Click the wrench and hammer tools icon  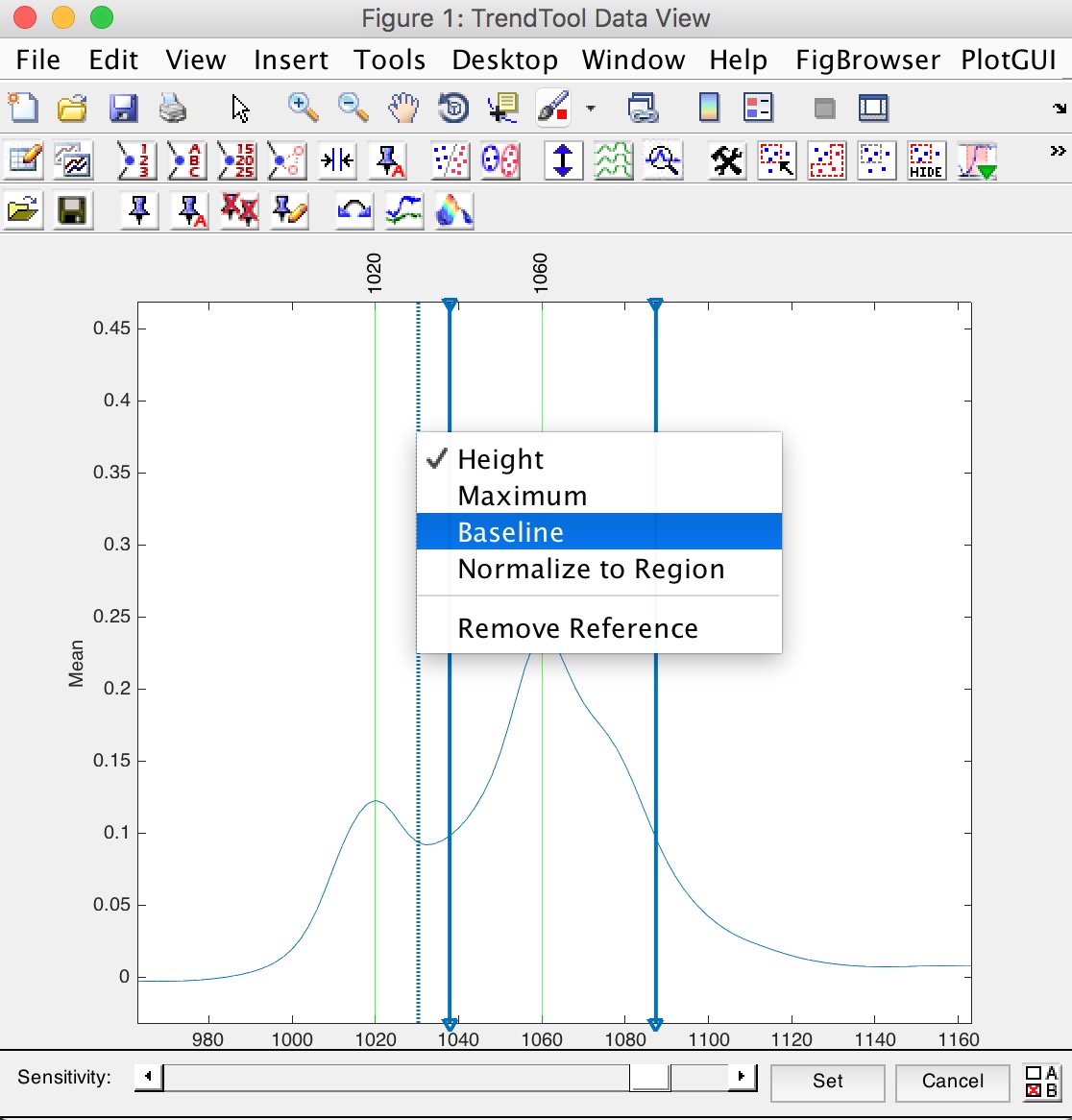point(727,160)
